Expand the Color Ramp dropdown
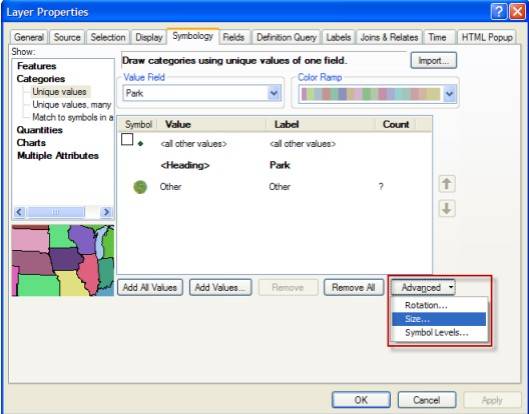Screen dimensions: 529x414 449,94
